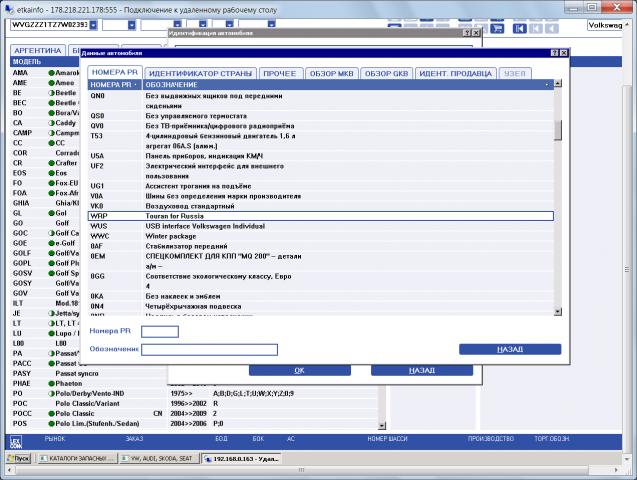This screenshot has height=480, width=637.
Task: Jump to first record navigation icon
Action: click(x=519, y=28)
